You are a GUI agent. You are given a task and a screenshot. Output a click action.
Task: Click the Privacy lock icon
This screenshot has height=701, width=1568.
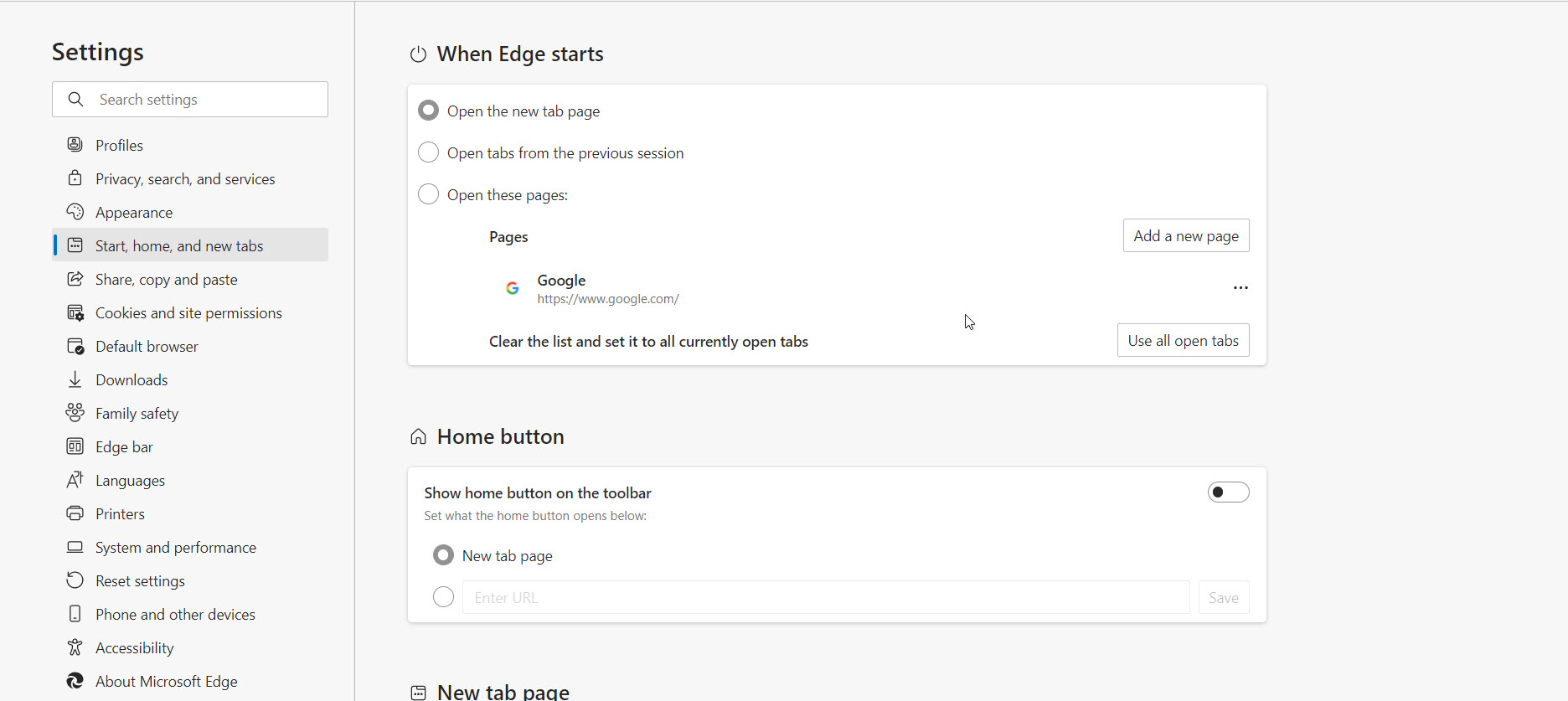tap(75, 178)
